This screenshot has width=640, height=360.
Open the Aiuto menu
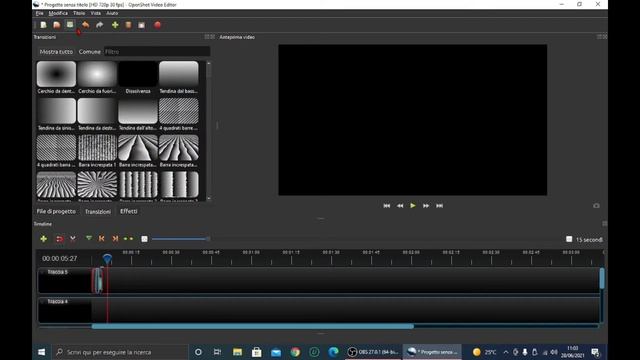pyautogui.click(x=112, y=13)
